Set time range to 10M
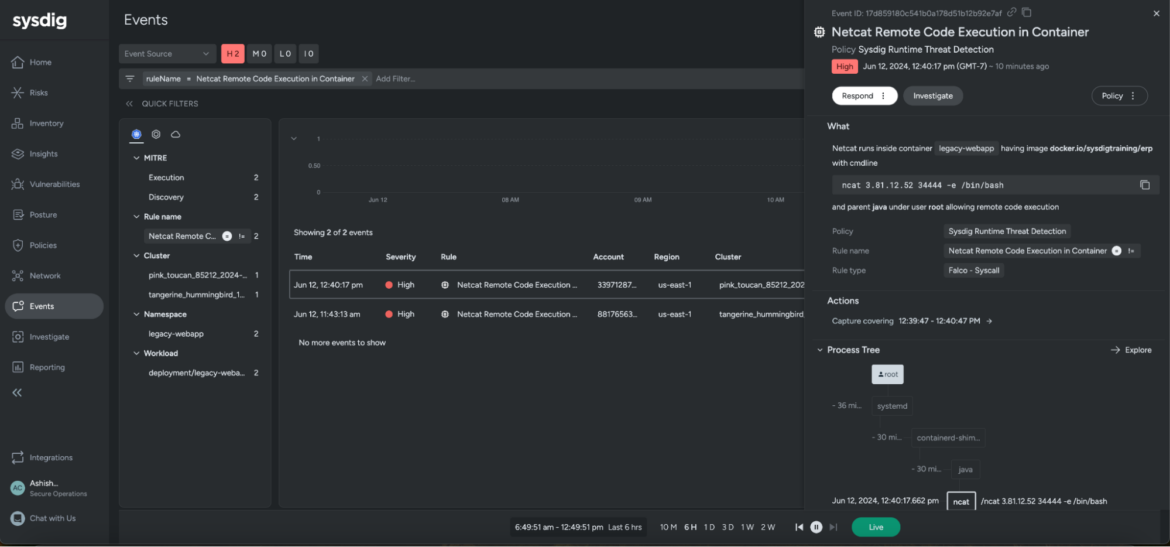The height and width of the screenshot is (547, 1170). 669,527
